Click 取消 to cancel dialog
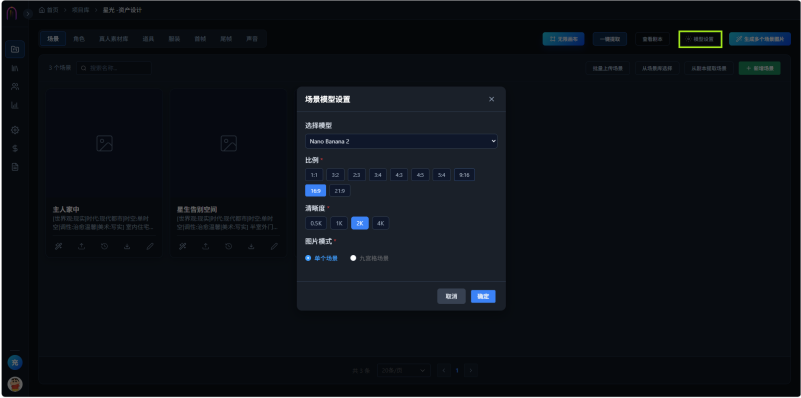801x398 pixels. point(451,296)
